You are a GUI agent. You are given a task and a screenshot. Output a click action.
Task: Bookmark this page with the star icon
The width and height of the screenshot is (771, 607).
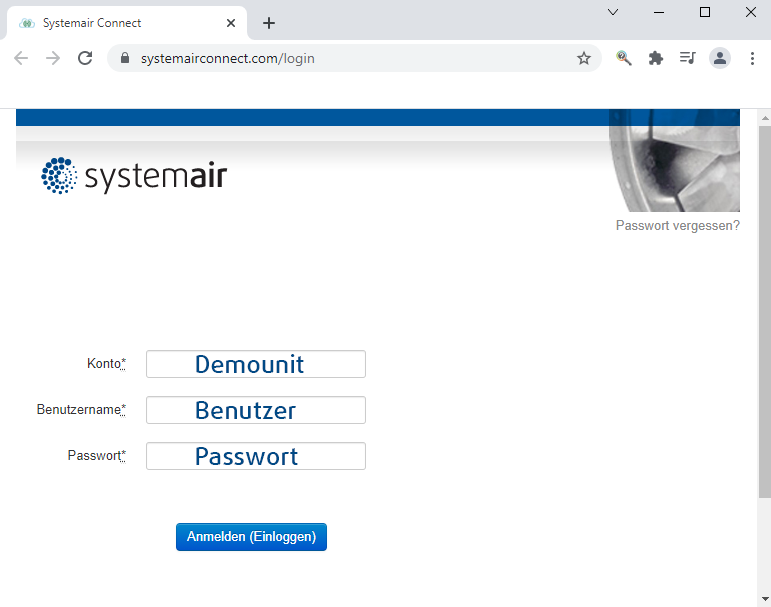(x=584, y=58)
